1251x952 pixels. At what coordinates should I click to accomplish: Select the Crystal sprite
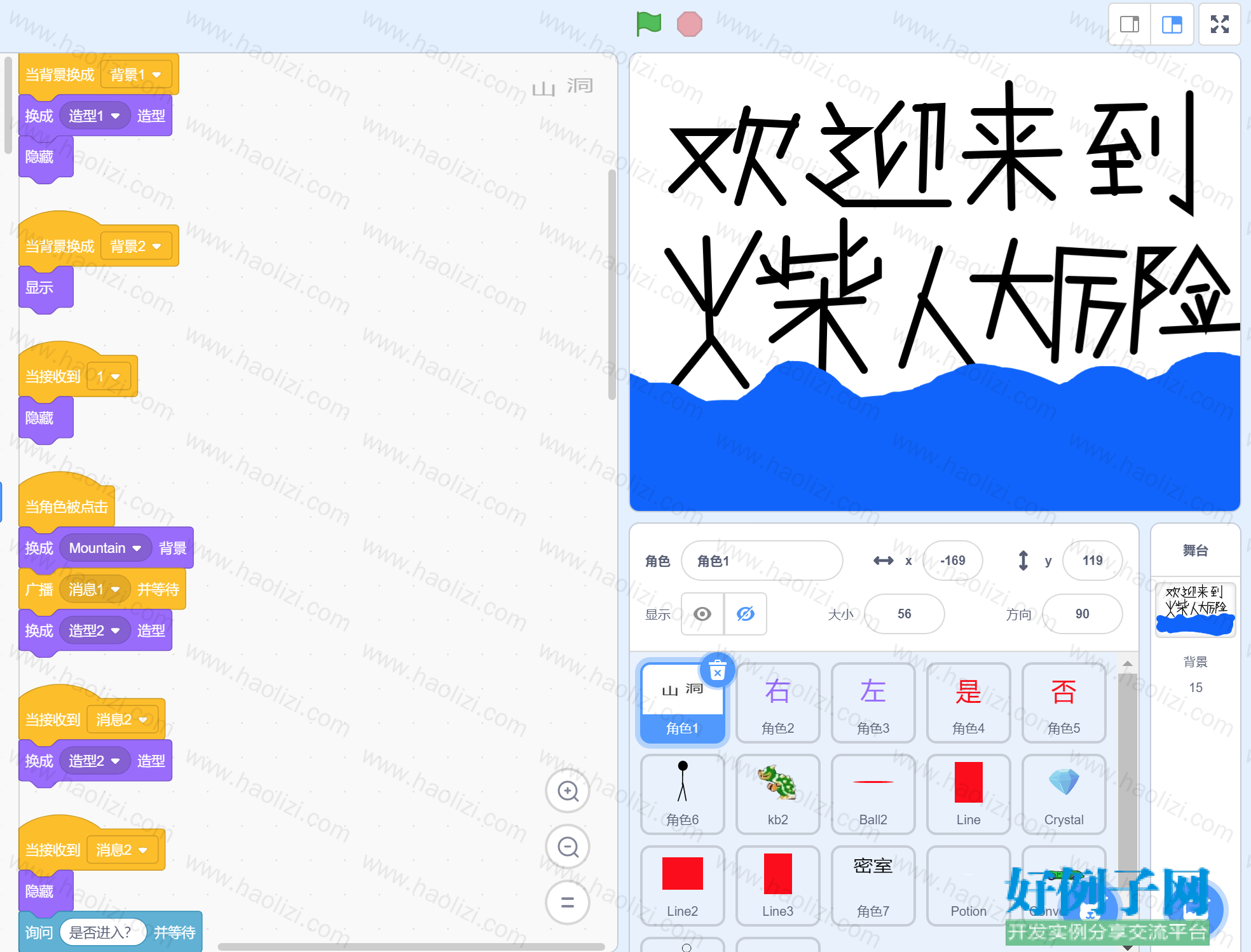1063,794
